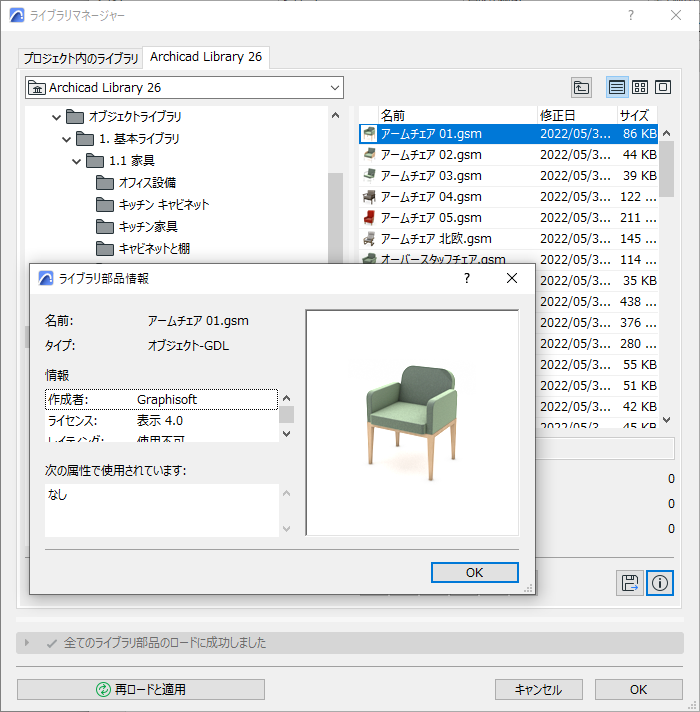
Task: Select アームチェア 北欧.gsm file name
Action: click(x=436, y=238)
